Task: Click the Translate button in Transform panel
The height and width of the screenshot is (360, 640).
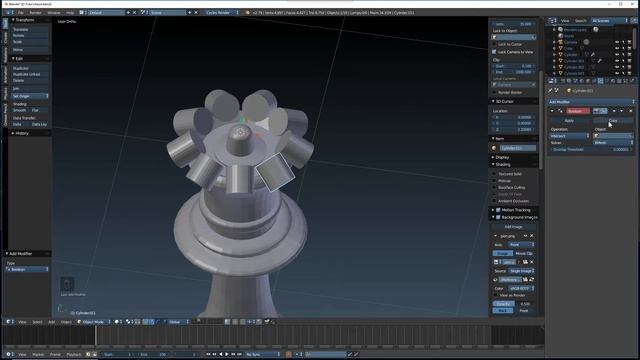Action: click(x=29, y=29)
